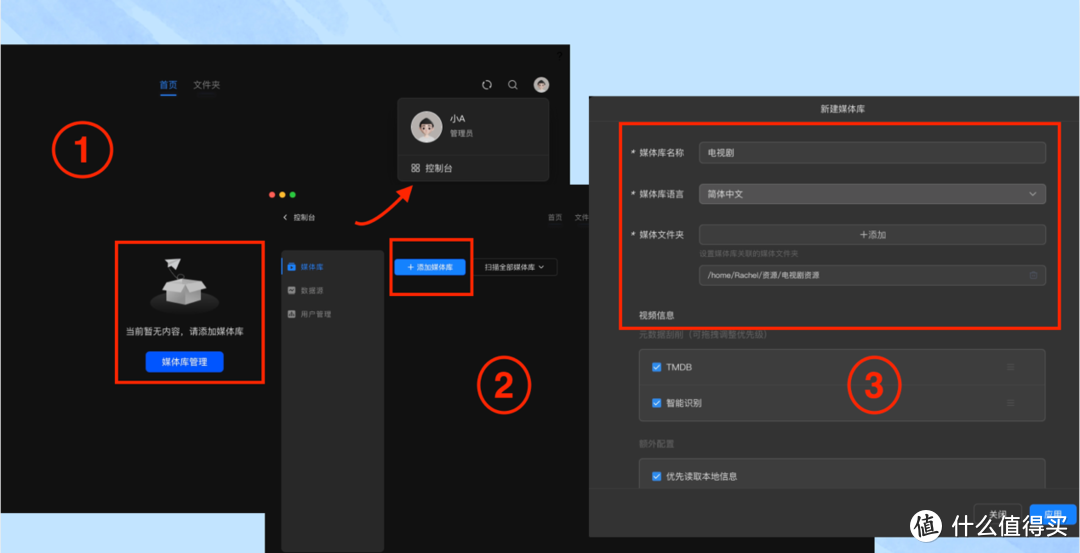Click the +添加 media folder button
This screenshot has width=1080, height=553.
tap(872, 235)
